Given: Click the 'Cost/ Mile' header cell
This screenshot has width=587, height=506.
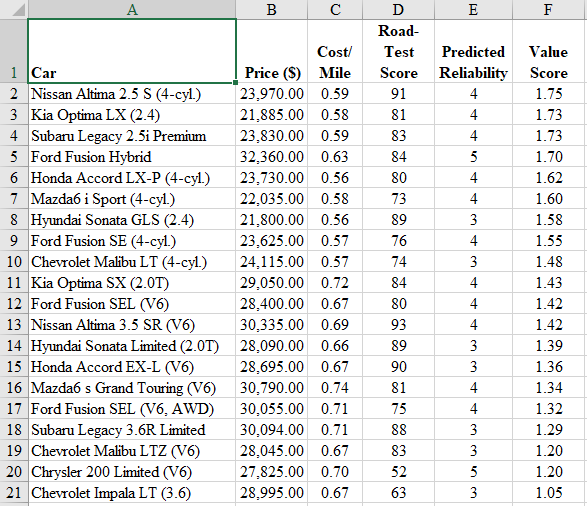Looking at the screenshot, I should tap(335, 51).
